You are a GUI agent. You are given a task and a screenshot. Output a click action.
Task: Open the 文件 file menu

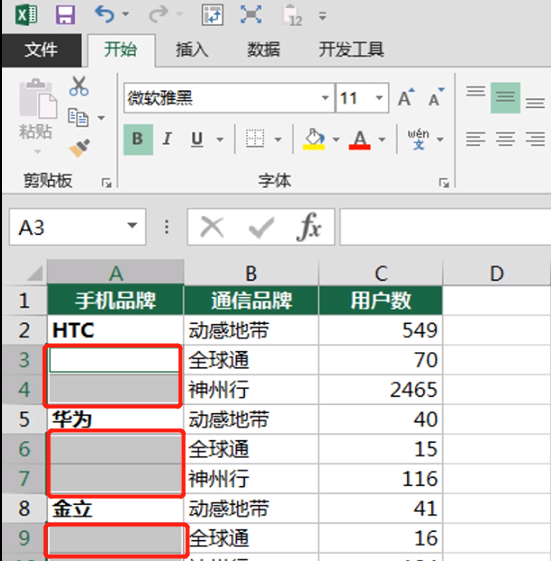coord(41,50)
